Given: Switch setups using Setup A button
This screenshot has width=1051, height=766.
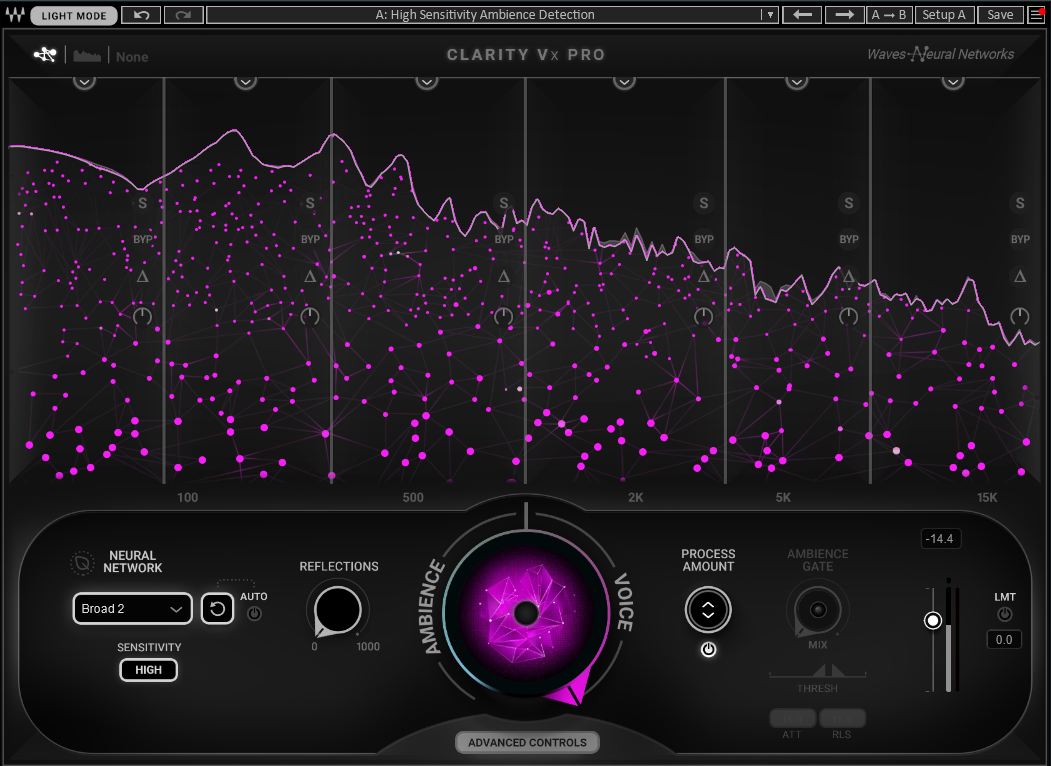Looking at the screenshot, I should point(944,15).
